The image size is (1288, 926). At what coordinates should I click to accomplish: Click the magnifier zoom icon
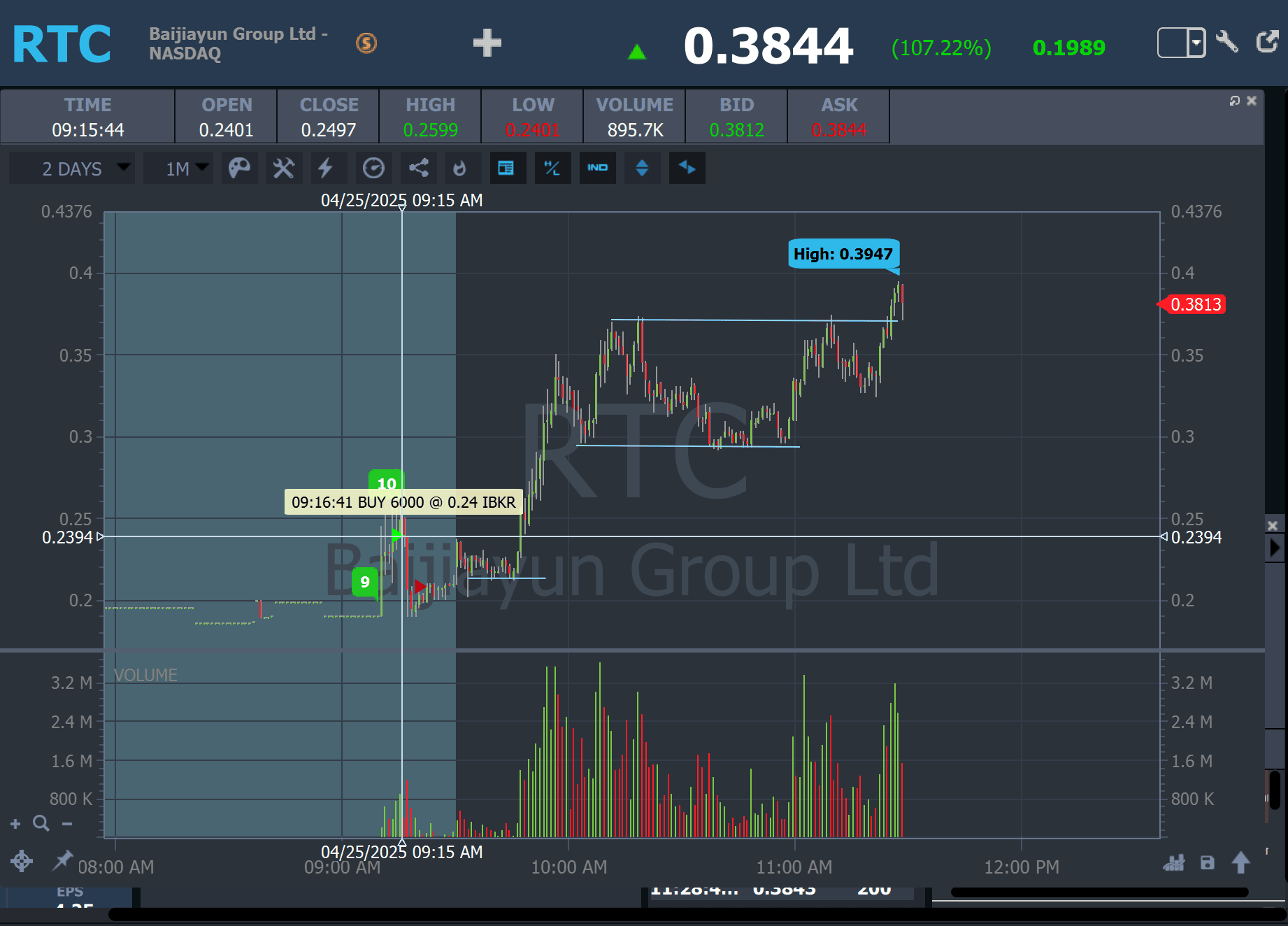tap(41, 823)
